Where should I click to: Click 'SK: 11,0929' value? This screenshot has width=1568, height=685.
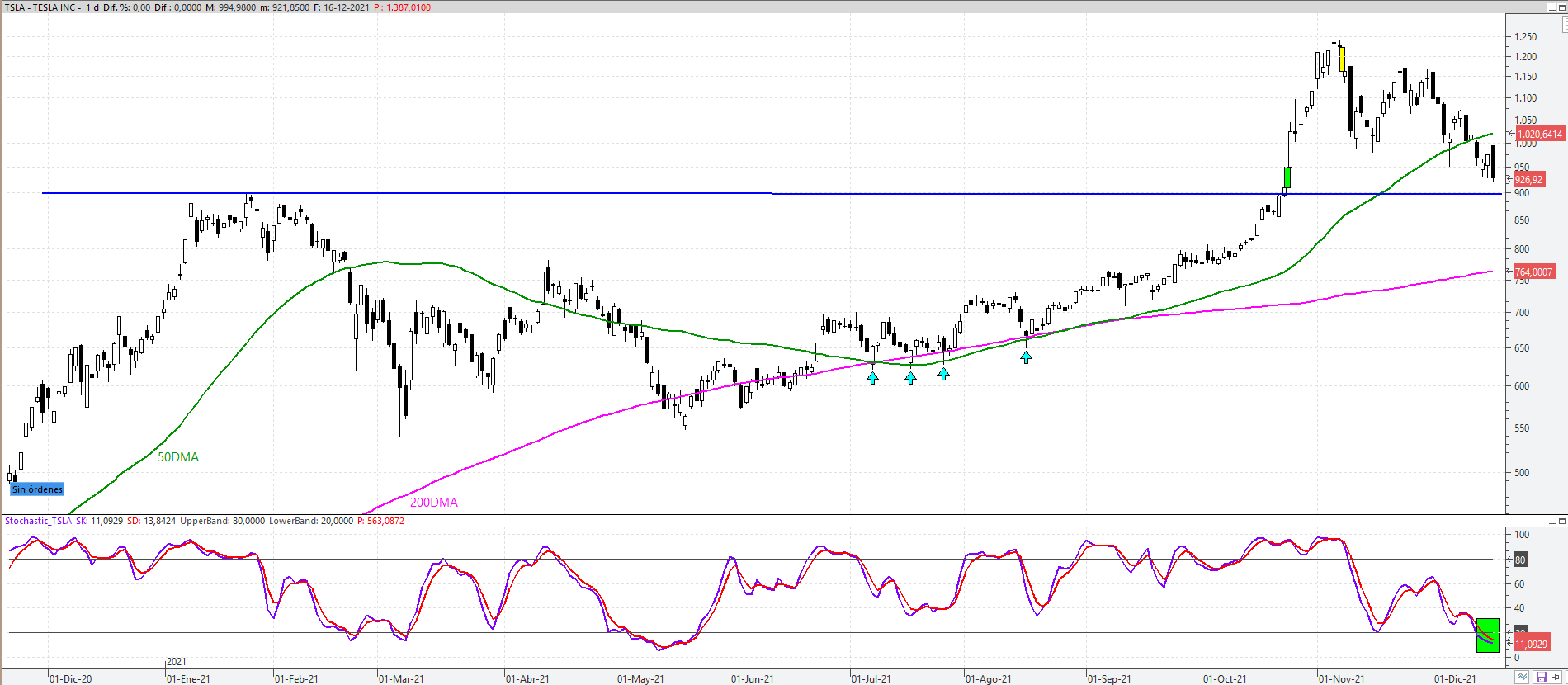point(100,521)
